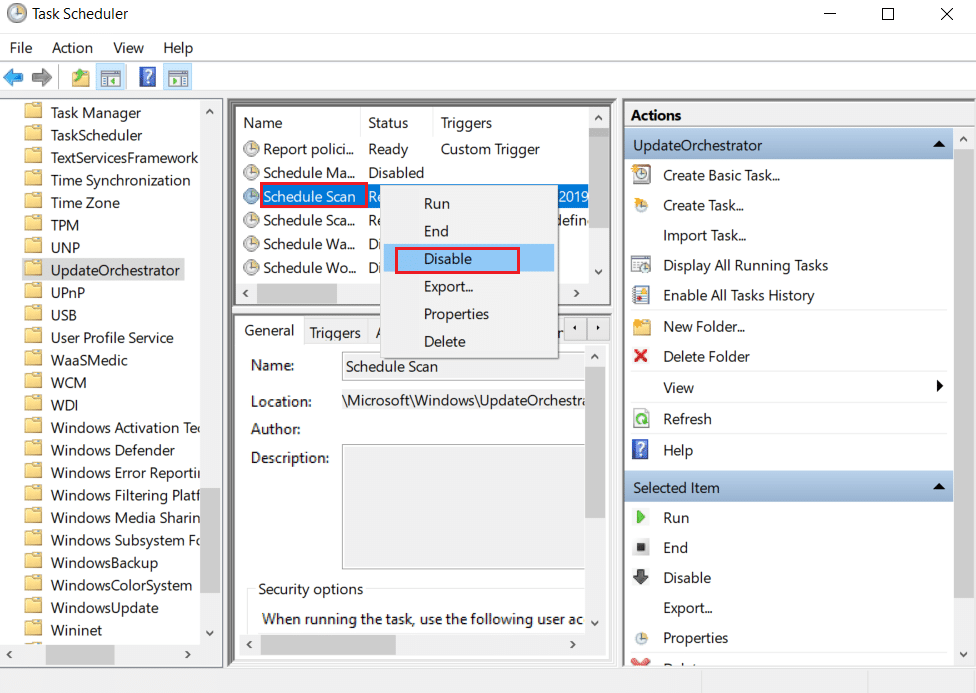Click the Back arrow toolbar icon
The width and height of the screenshot is (976, 693).
click(13, 78)
